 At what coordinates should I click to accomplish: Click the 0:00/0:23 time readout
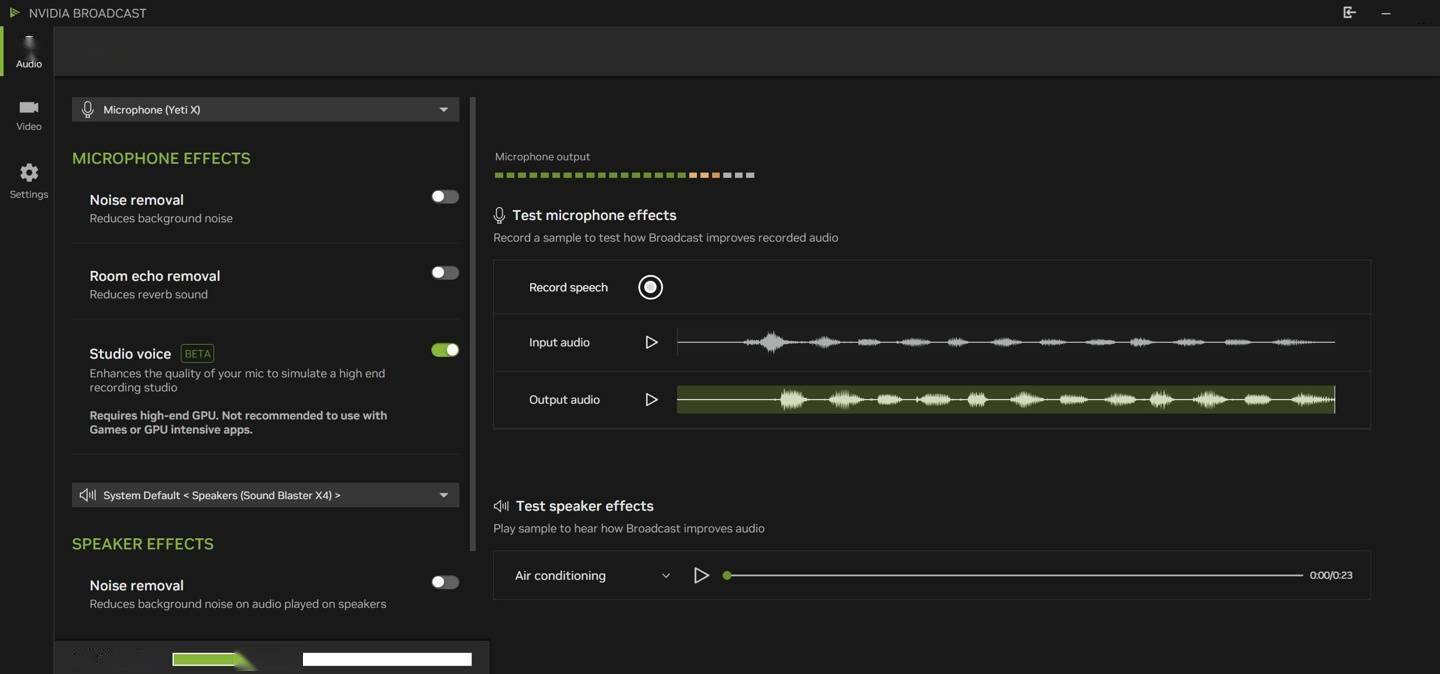(1331, 575)
